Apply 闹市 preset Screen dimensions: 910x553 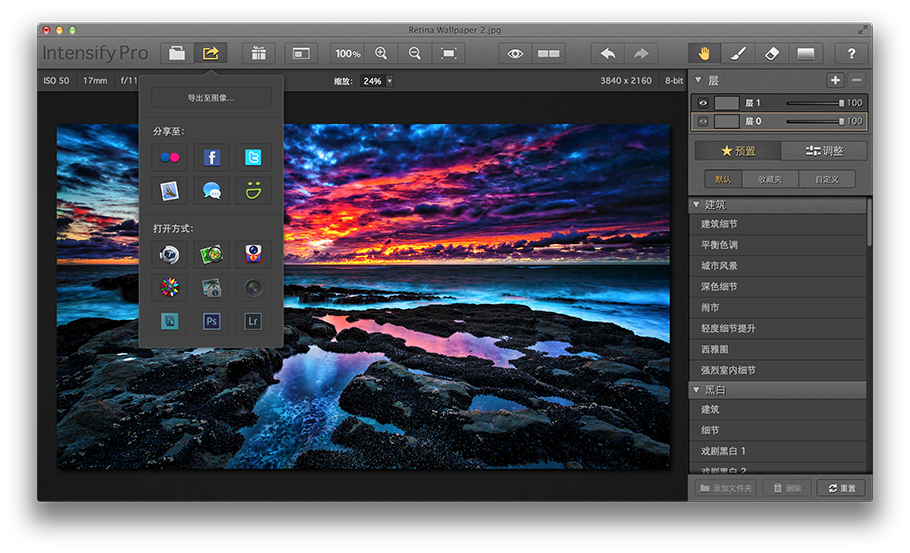click(778, 308)
